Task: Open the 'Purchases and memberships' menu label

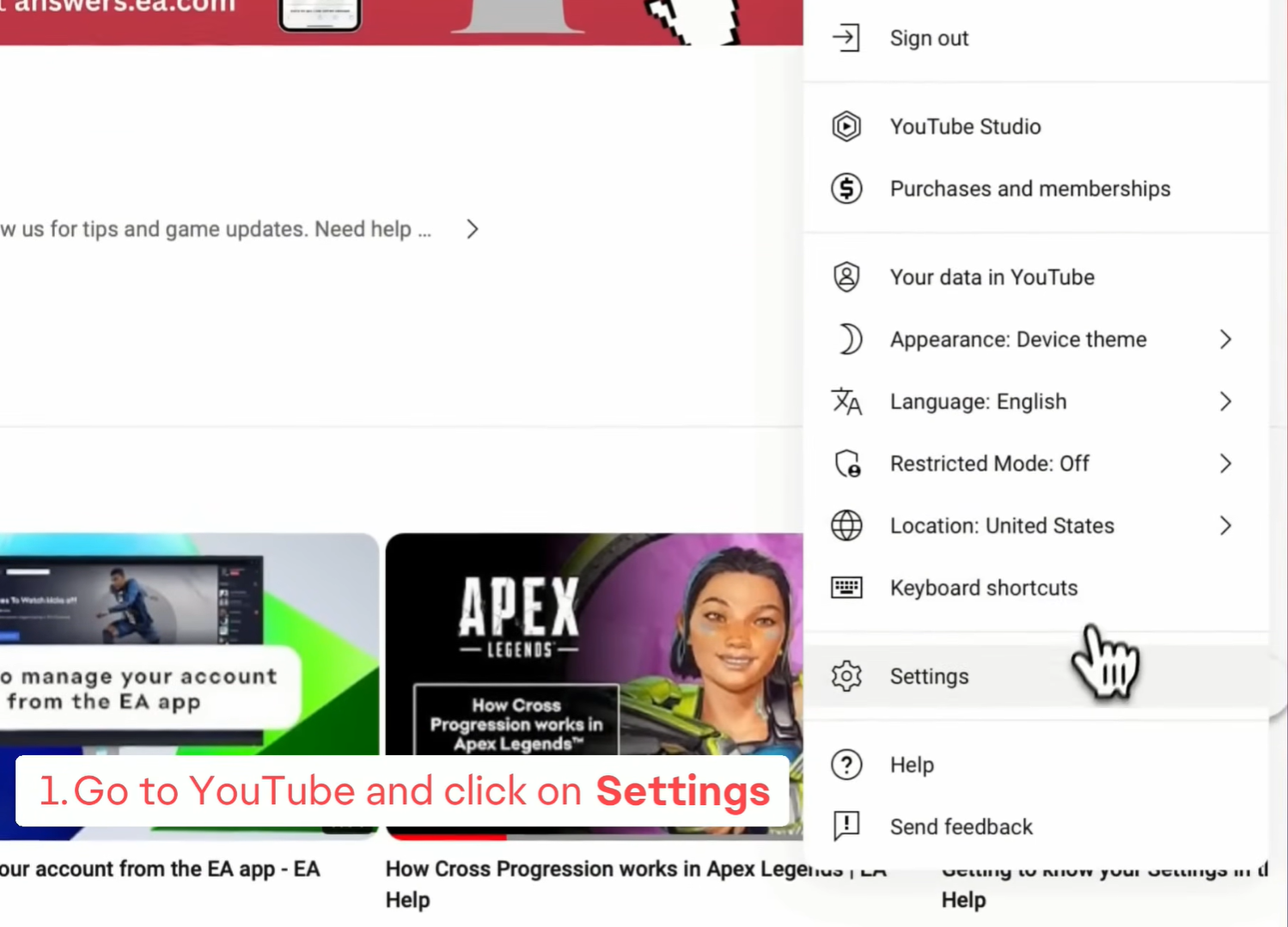Action: click(x=1030, y=189)
